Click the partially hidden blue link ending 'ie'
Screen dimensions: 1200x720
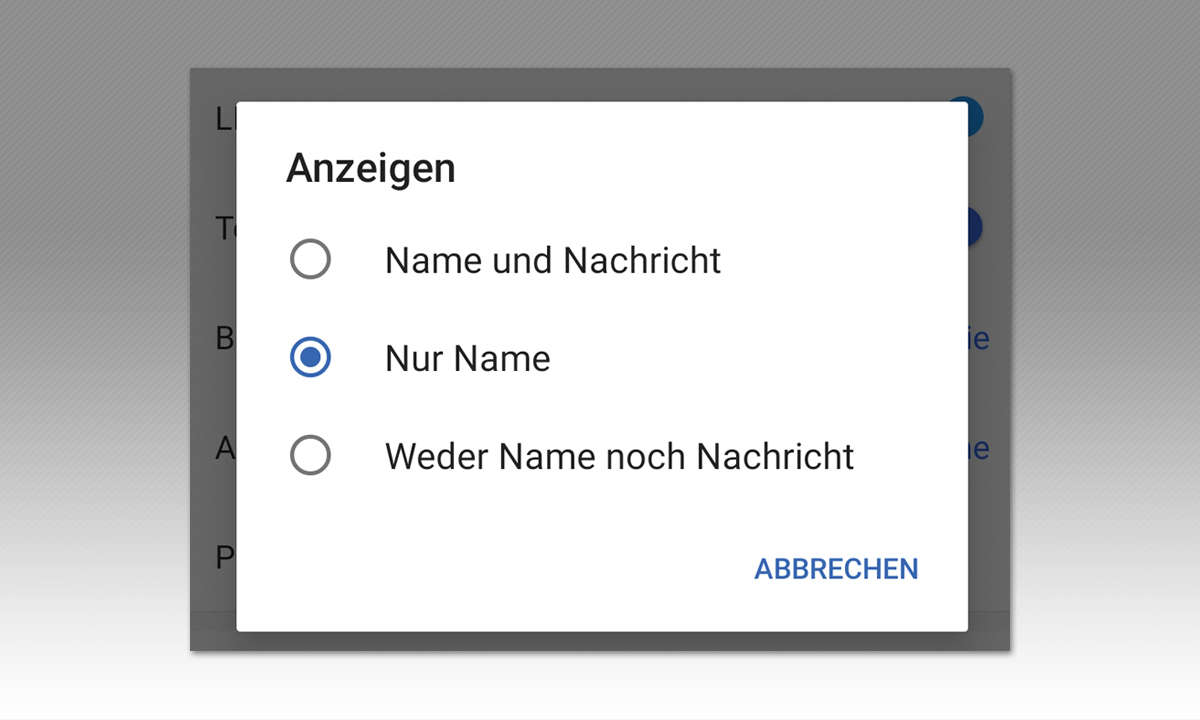pos(979,339)
